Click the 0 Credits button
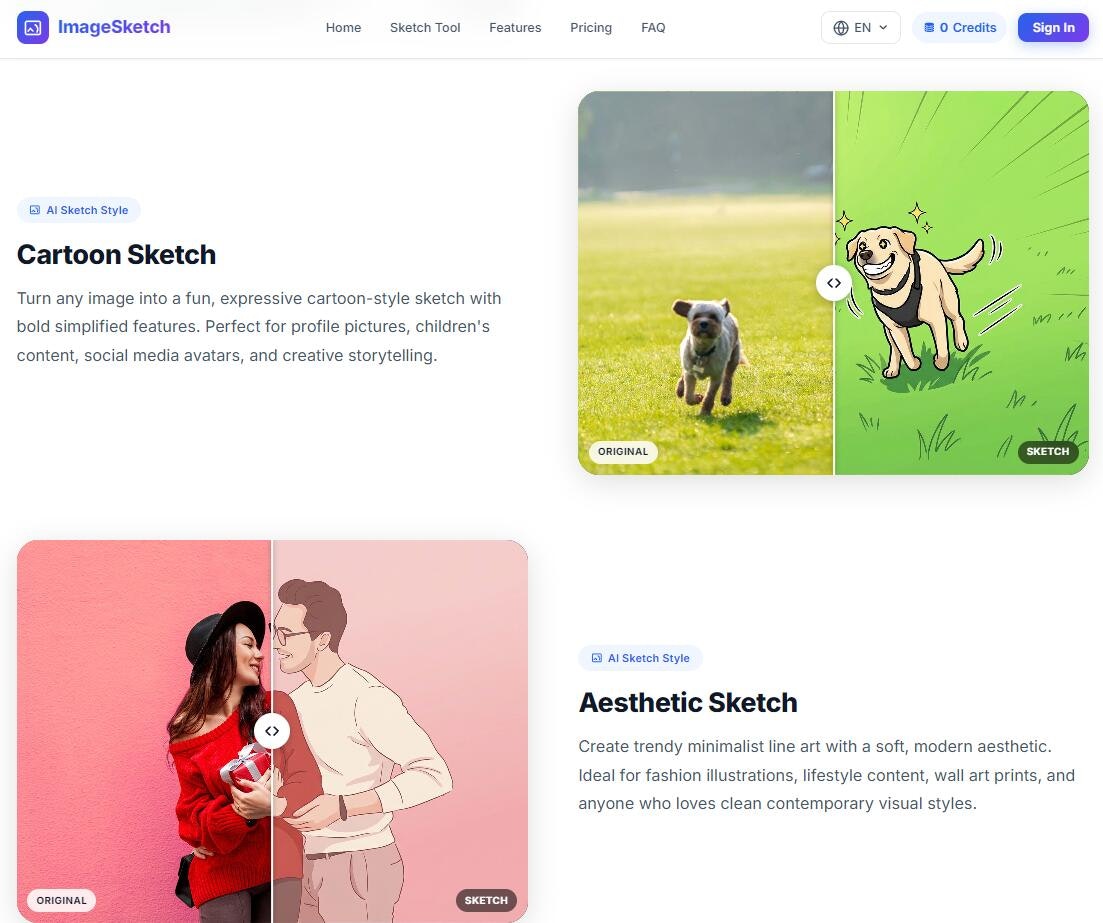The image size is (1103, 923). (x=959, y=27)
